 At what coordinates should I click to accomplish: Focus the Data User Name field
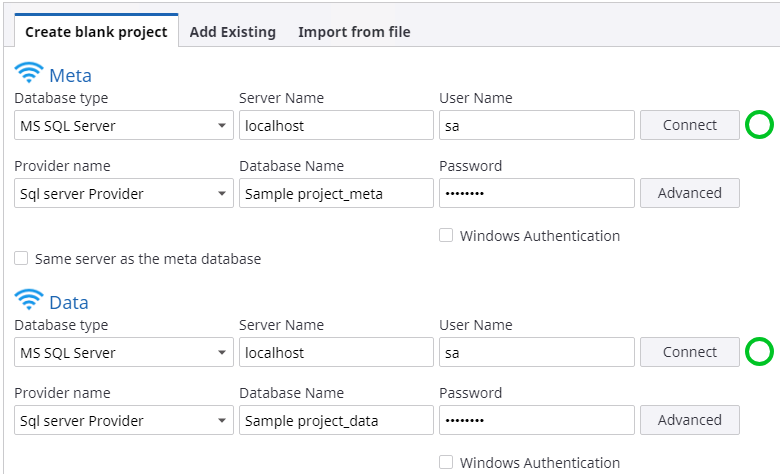click(537, 352)
